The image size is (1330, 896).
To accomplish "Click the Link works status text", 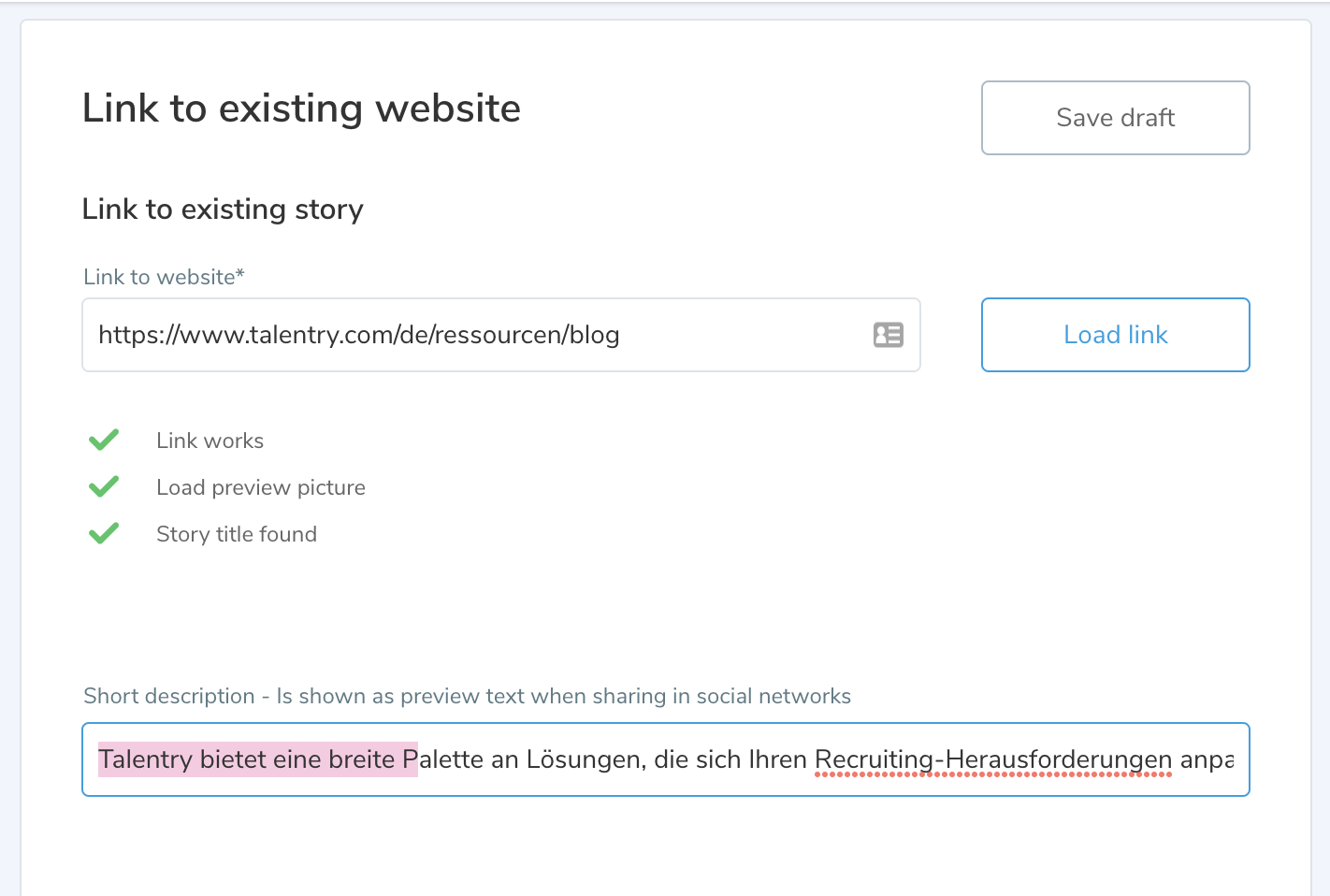I will coord(210,441).
